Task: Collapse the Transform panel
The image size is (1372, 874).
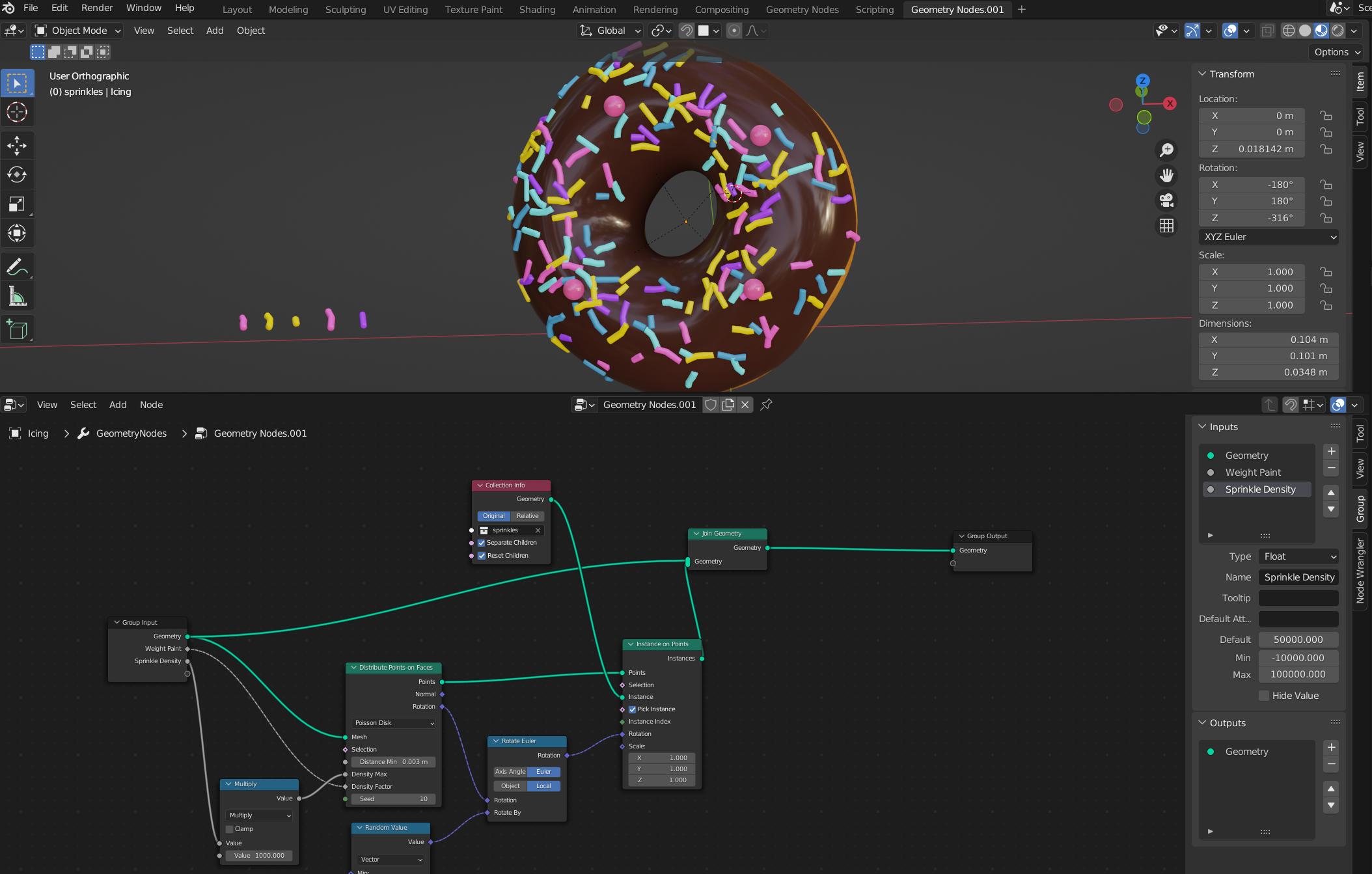Action: tap(1203, 74)
